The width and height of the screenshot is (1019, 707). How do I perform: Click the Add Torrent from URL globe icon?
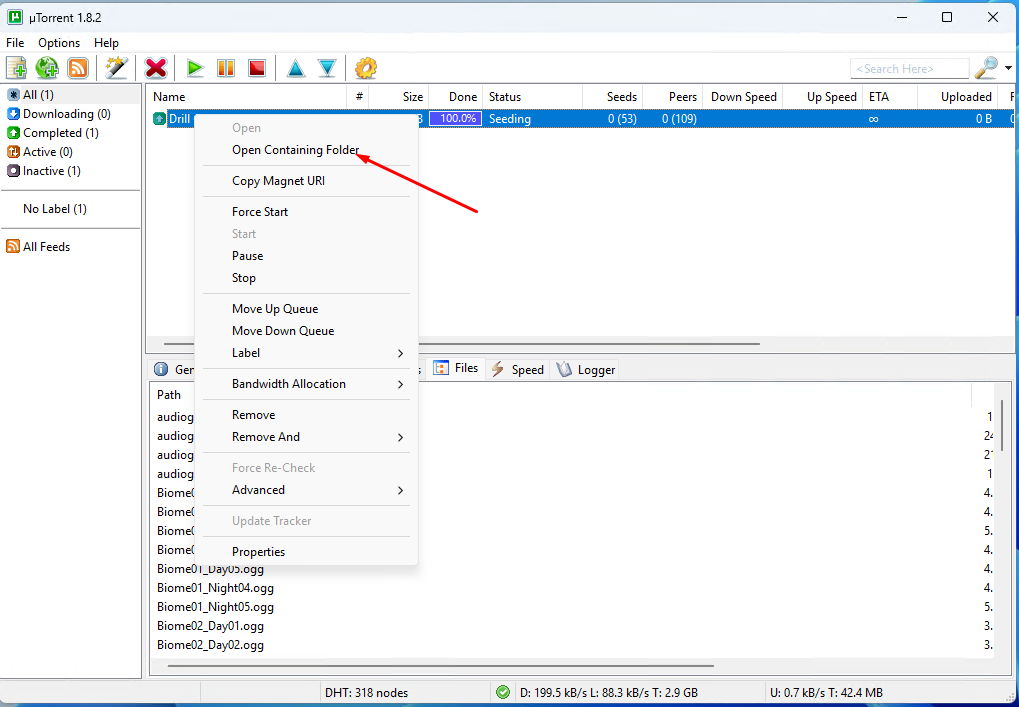(x=47, y=68)
